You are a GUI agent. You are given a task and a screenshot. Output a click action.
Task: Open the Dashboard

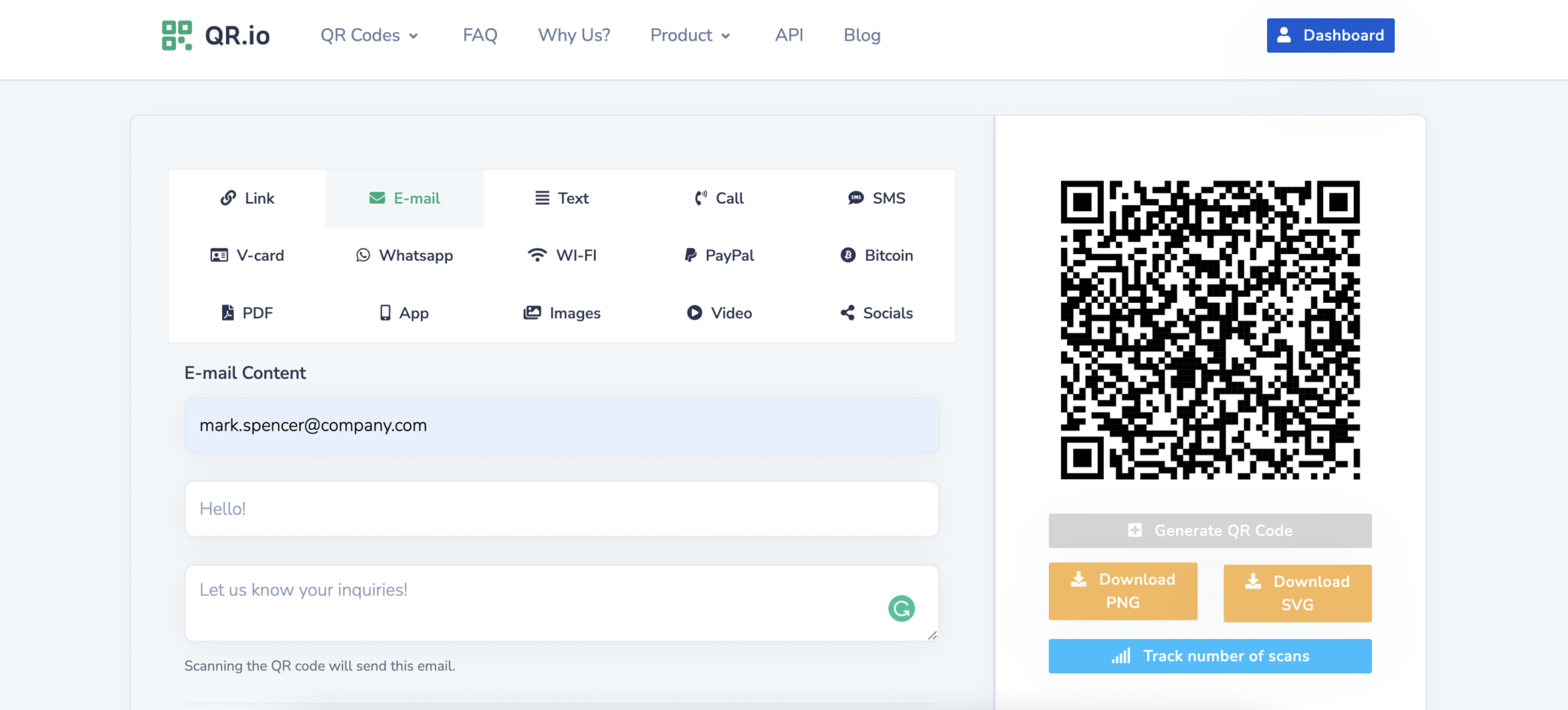point(1330,35)
